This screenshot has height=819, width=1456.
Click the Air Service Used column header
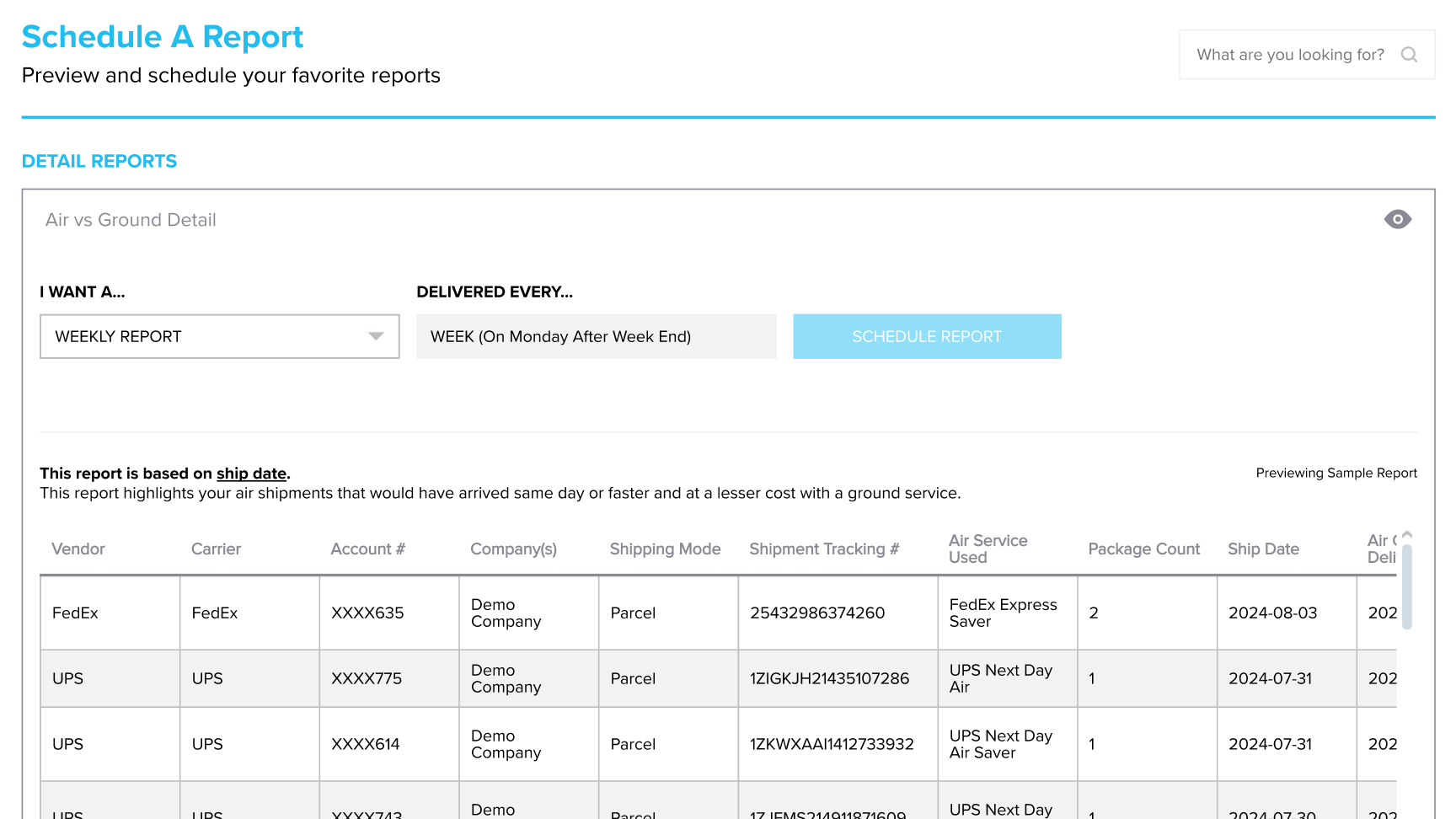click(x=988, y=549)
